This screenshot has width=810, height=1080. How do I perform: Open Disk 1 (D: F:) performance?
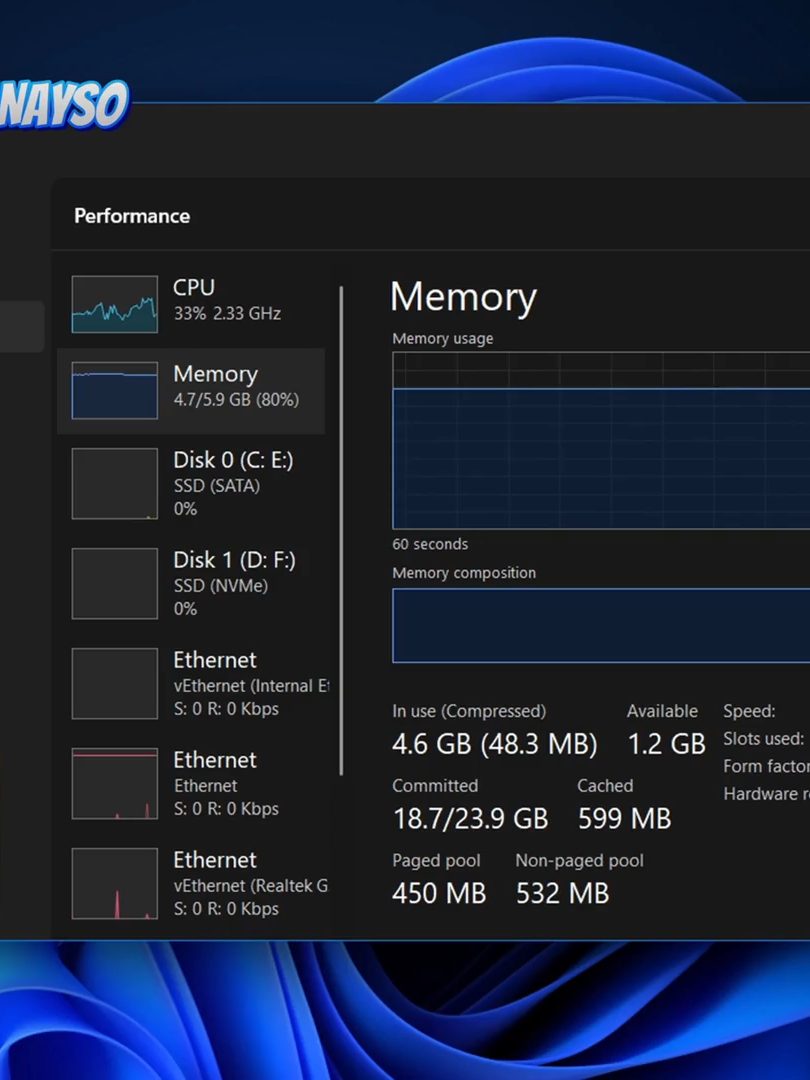coord(191,583)
